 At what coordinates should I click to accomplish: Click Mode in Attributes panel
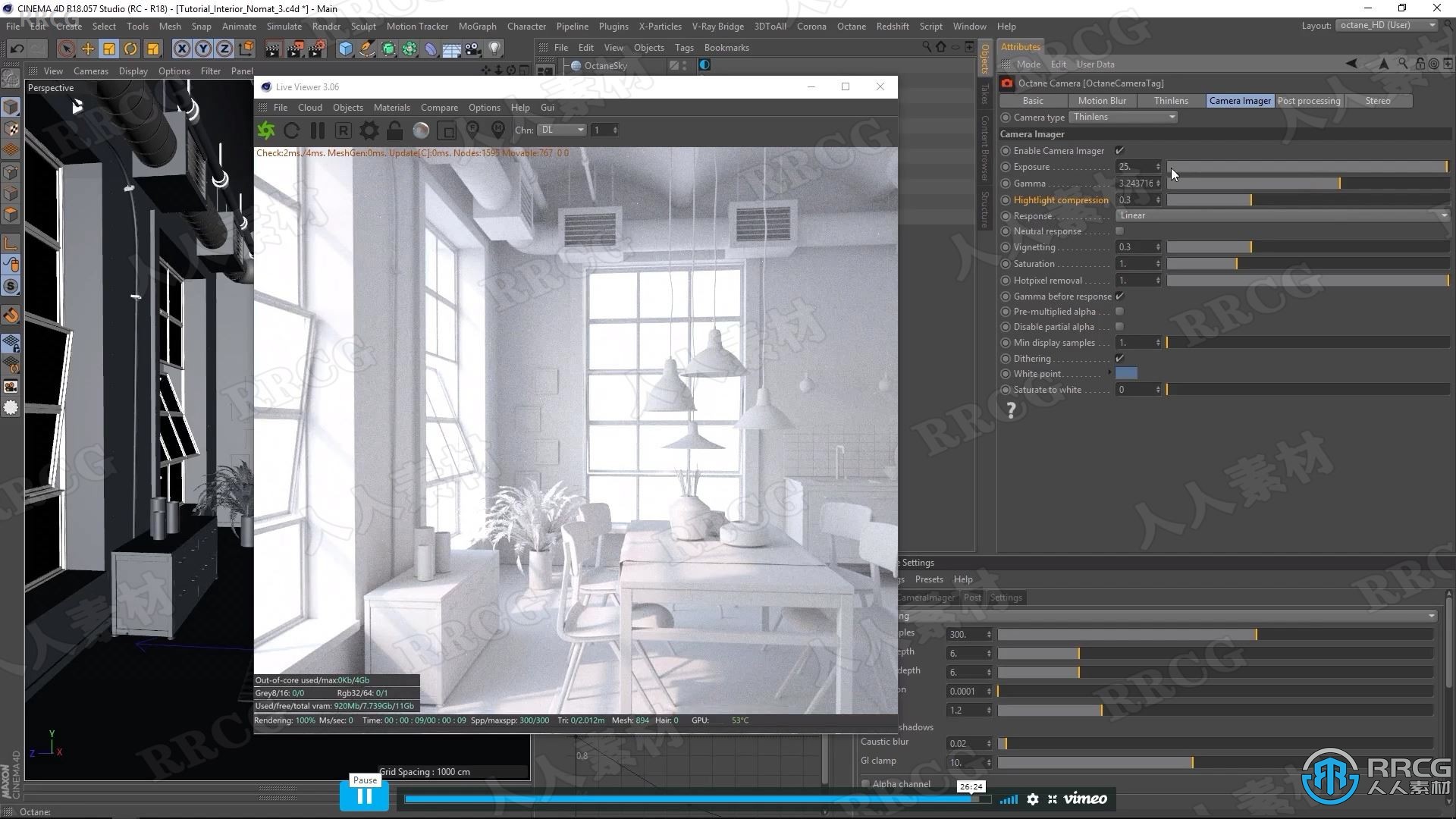(x=1028, y=64)
